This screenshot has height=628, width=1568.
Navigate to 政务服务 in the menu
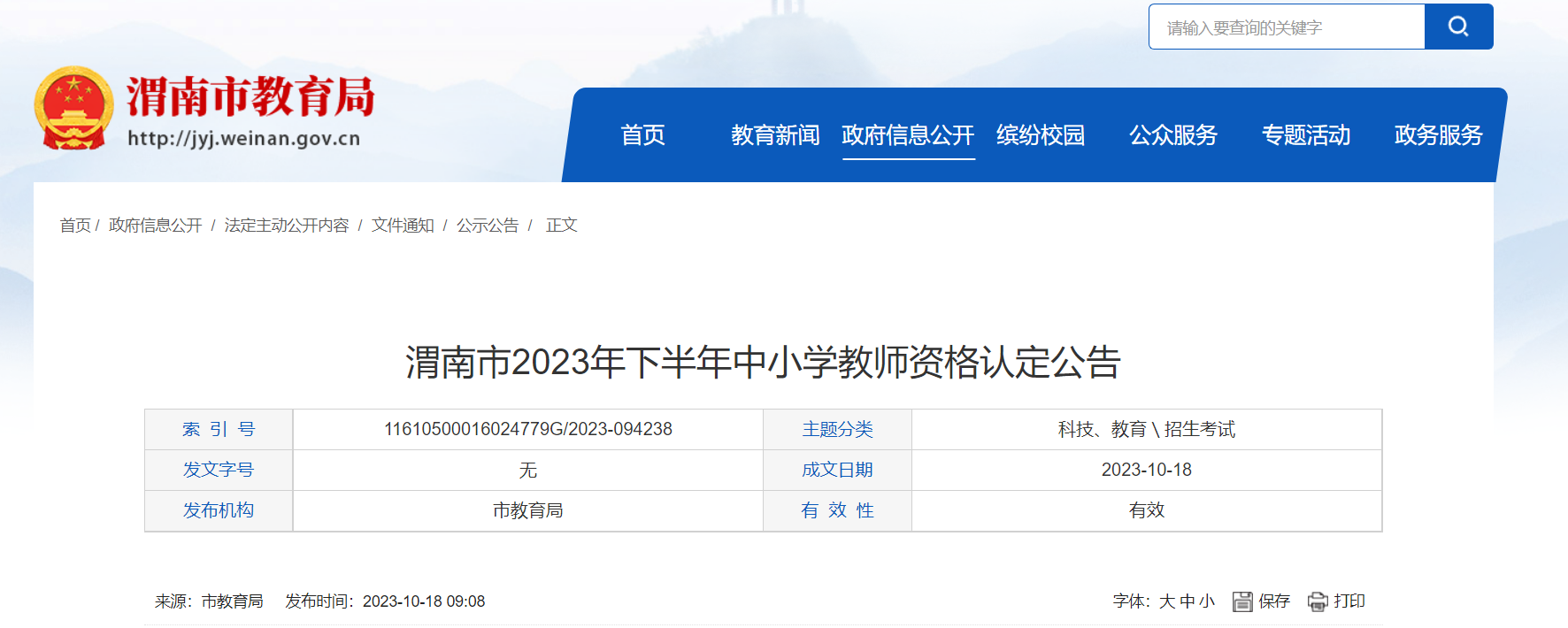[x=1438, y=135]
